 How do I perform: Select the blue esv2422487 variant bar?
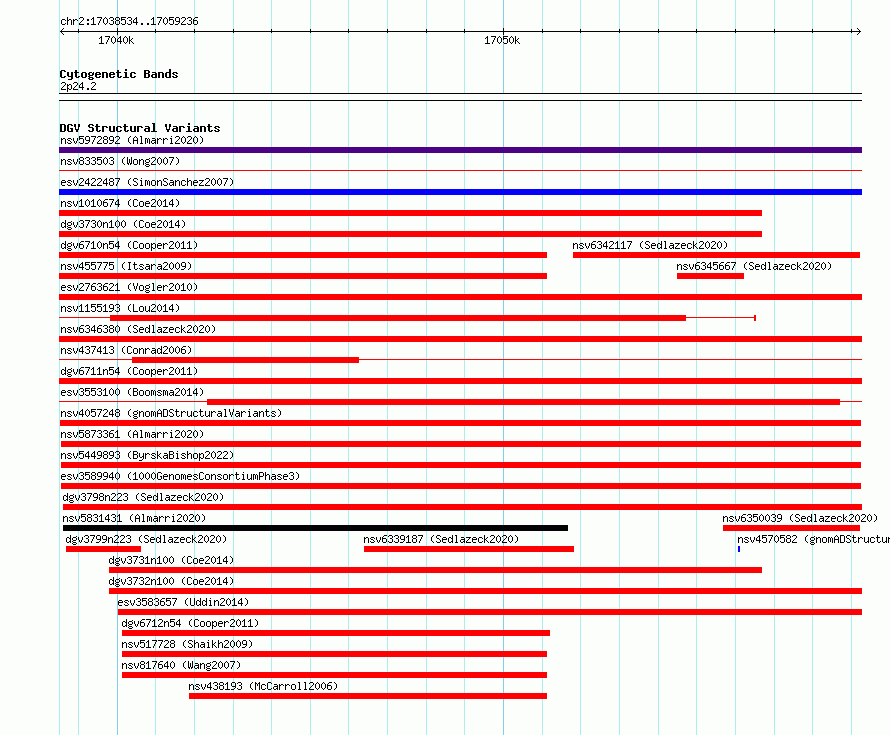[460, 192]
